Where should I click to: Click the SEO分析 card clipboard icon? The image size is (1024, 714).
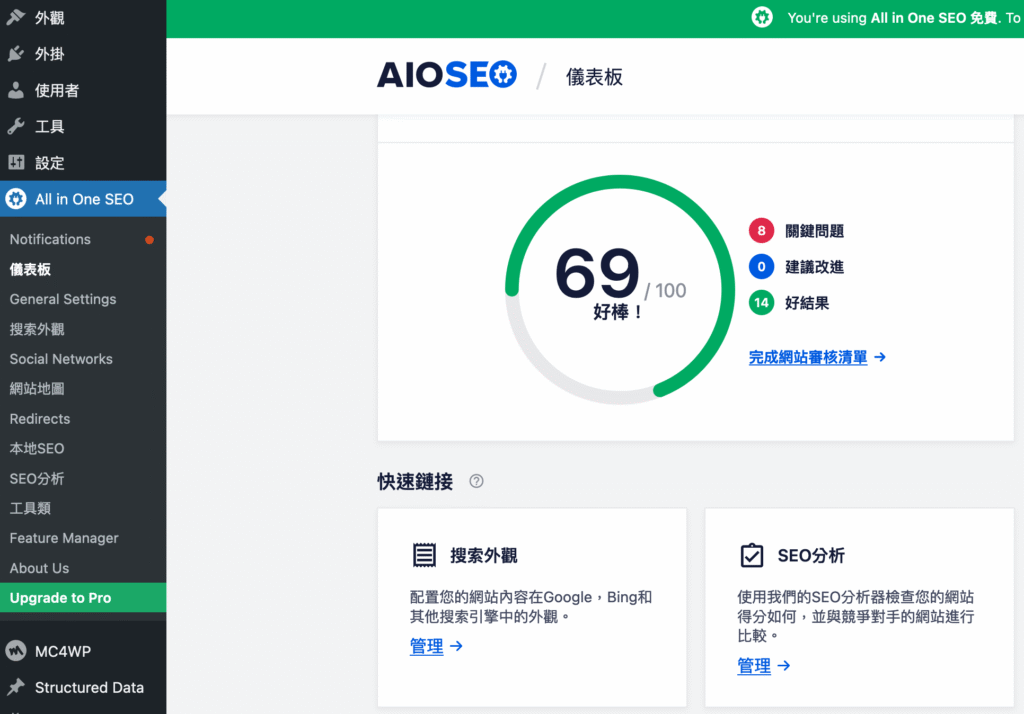(x=752, y=555)
